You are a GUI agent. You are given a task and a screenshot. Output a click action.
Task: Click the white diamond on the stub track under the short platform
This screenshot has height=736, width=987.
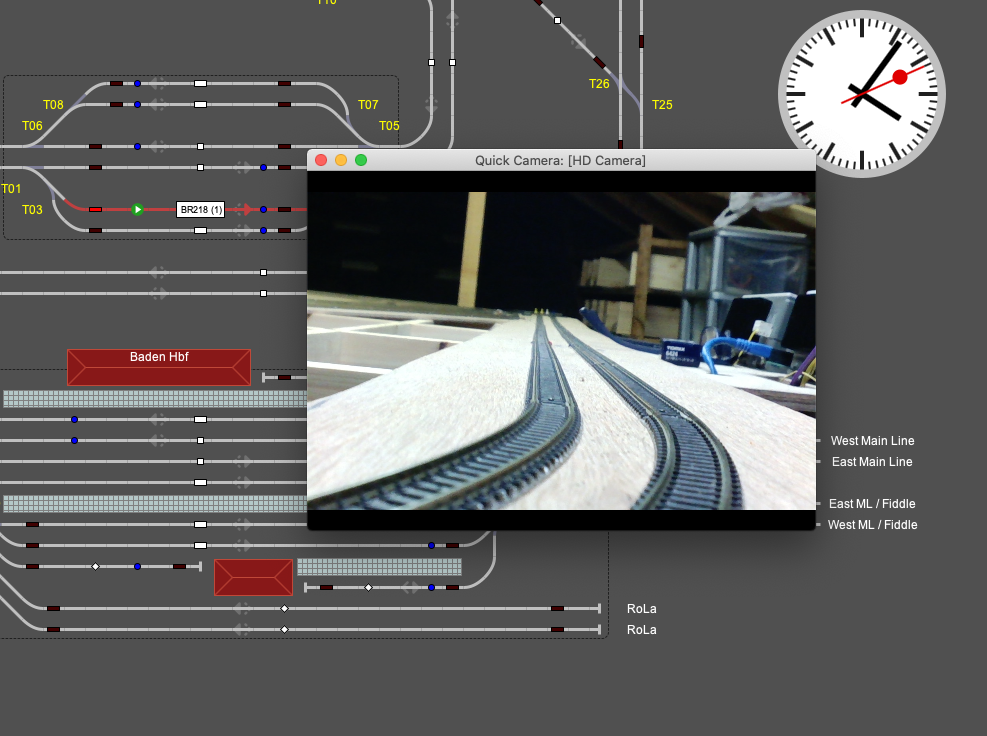point(368,587)
